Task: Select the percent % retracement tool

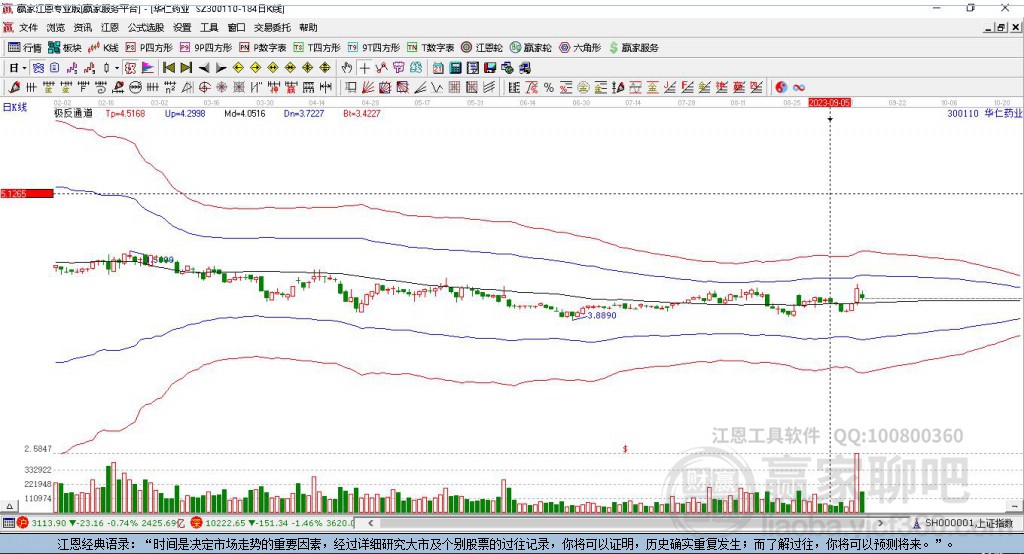Action: [x=549, y=88]
